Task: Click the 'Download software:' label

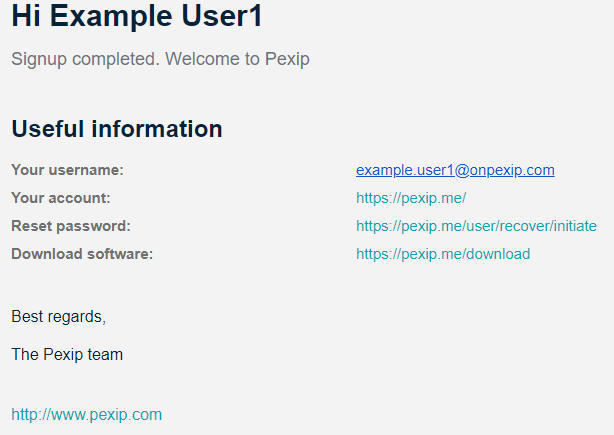Action: click(x=82, y=254)
